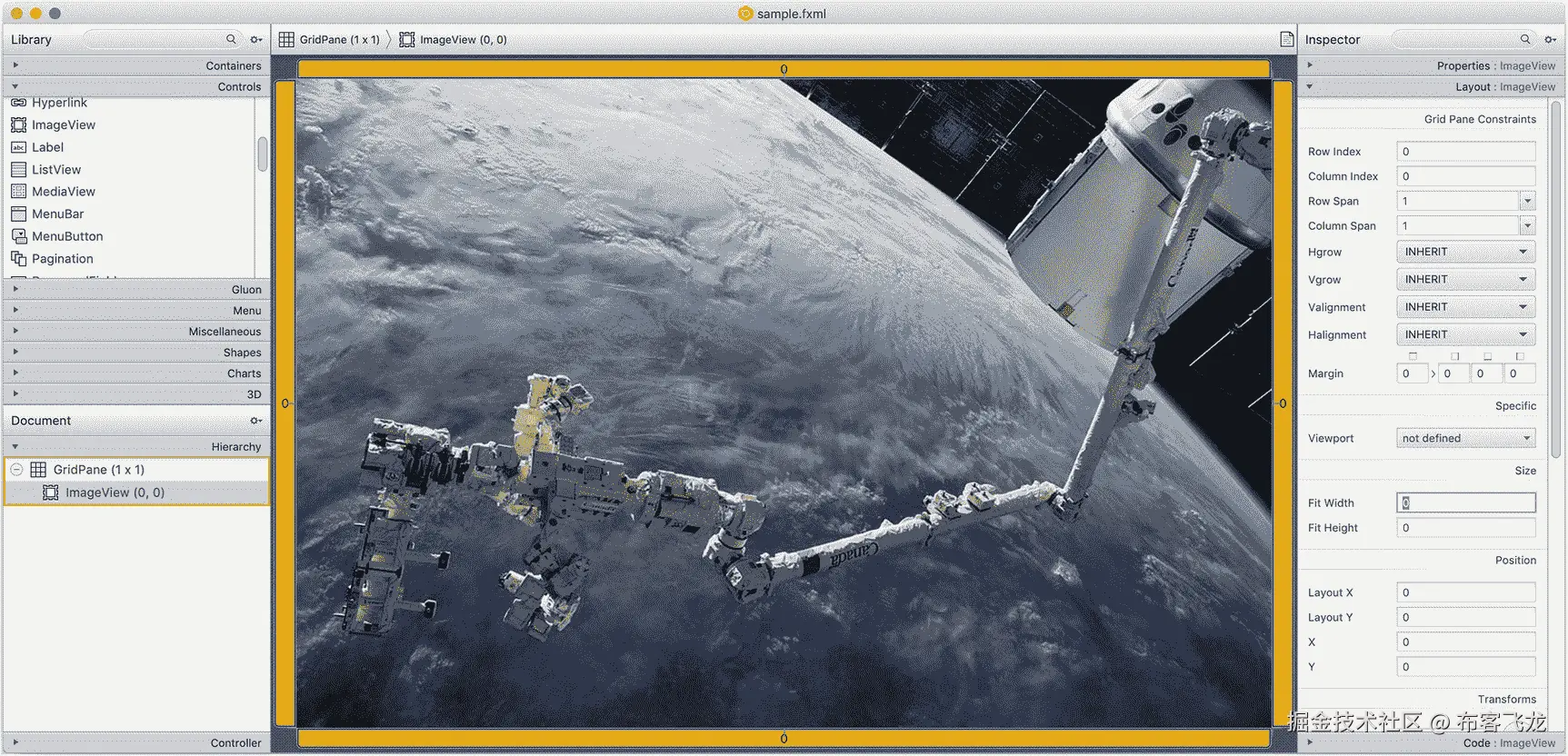Click the Layout X field
Viewport: 1568px width, 756px height.
point(1466,592)
